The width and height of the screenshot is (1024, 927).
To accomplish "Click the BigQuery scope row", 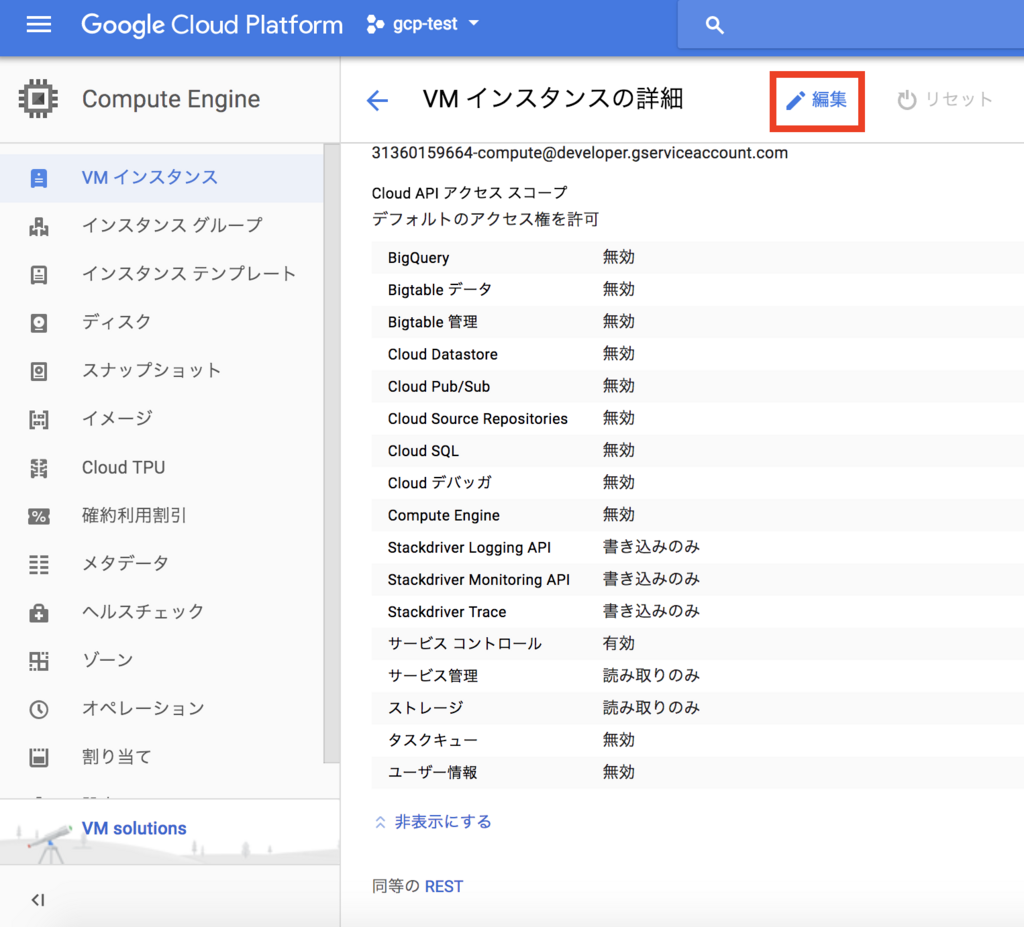I will [x=697, y=257].
